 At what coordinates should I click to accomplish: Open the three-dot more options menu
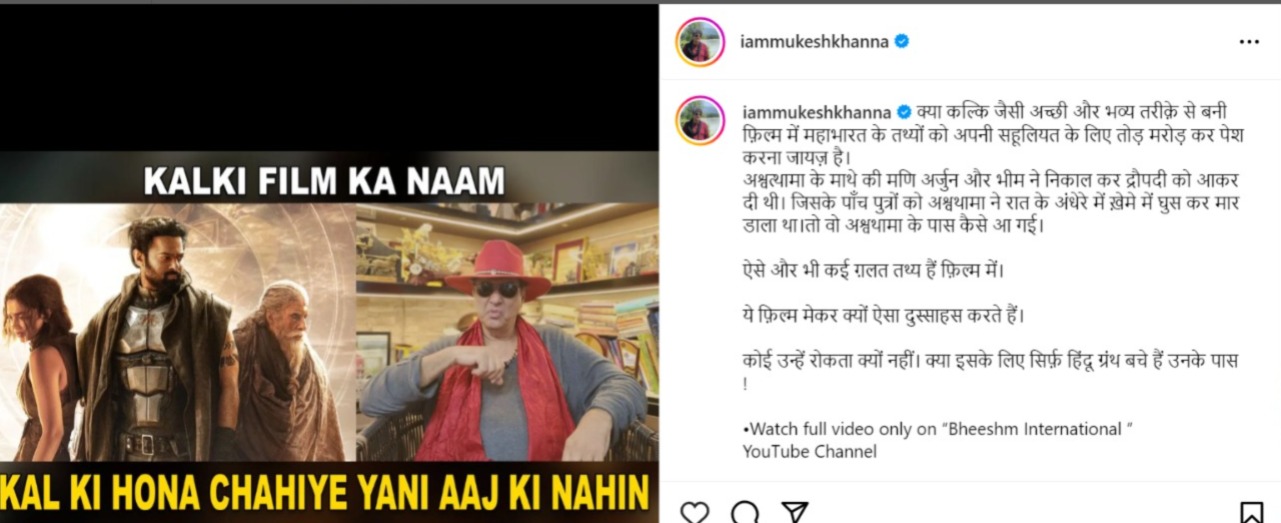(1249, 42)
